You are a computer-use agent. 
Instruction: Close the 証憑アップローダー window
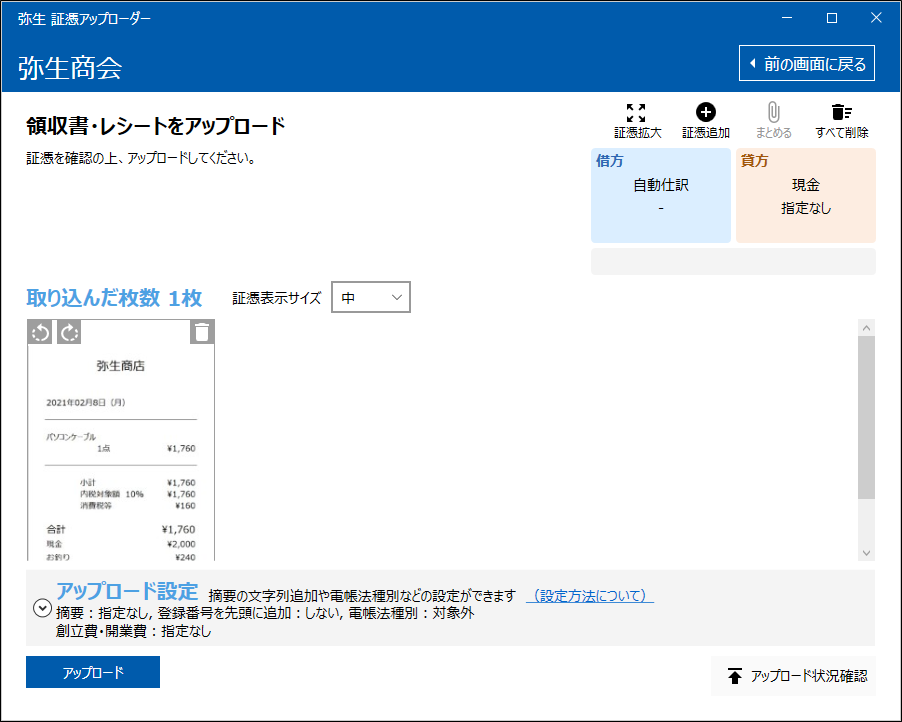[876, 18]
